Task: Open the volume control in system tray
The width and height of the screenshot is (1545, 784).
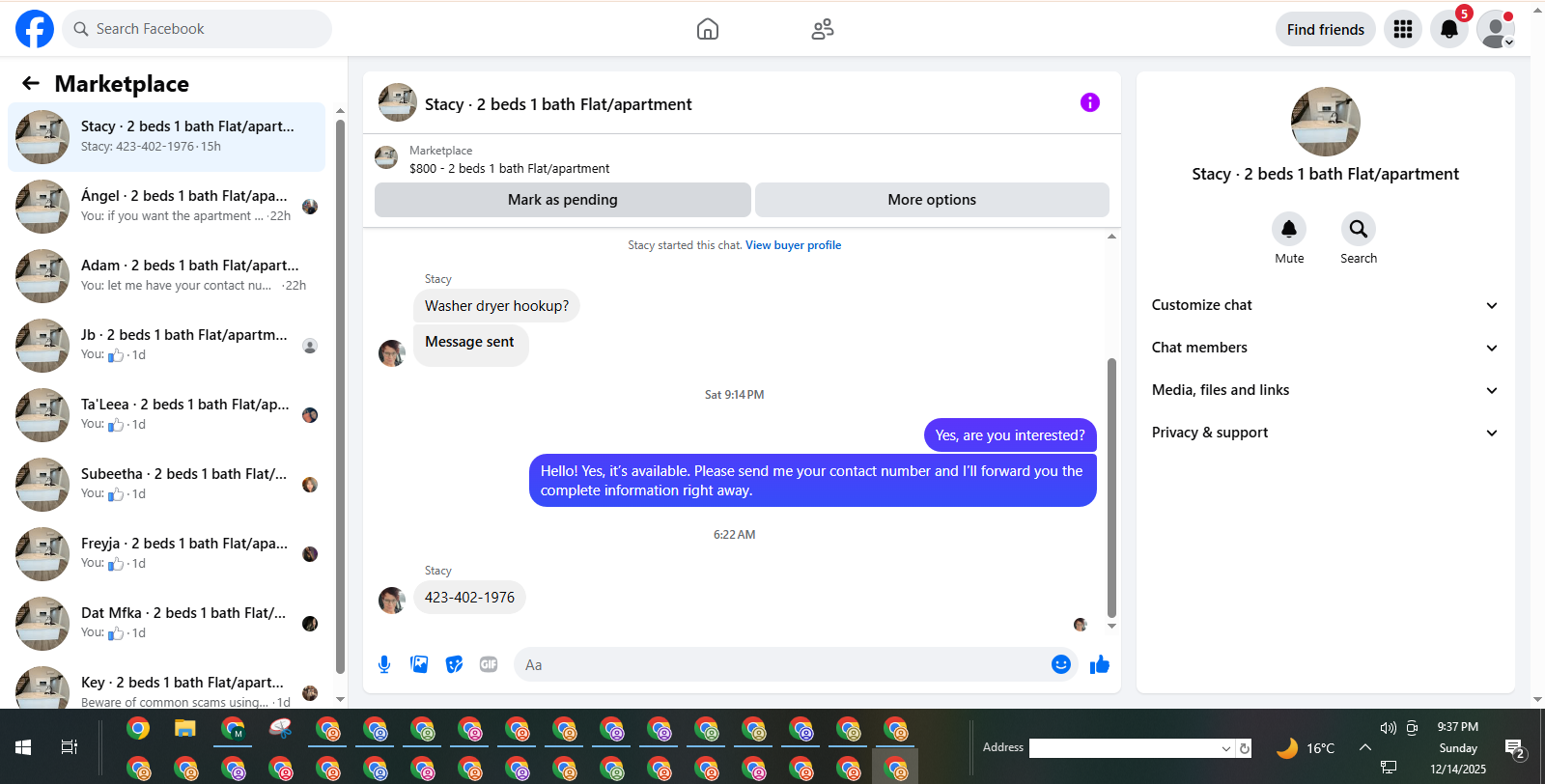Action: tap(1389, 728)
